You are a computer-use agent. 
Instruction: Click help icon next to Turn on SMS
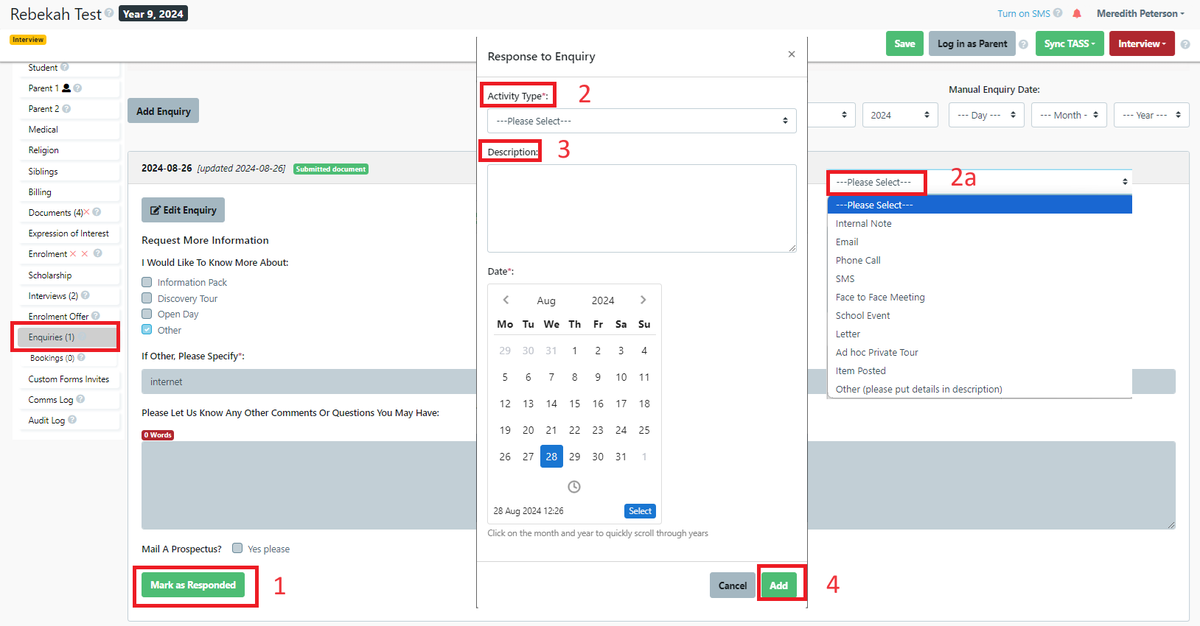pos(1057,14)
